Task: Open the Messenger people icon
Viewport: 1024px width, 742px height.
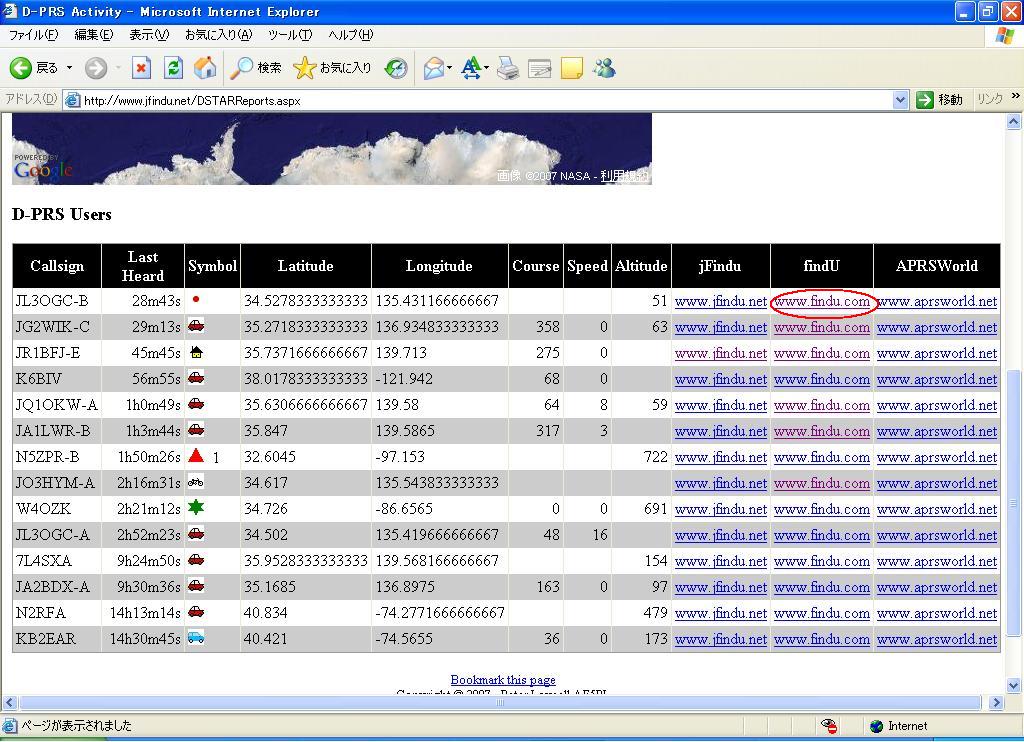Action: [x=604, y=67]
